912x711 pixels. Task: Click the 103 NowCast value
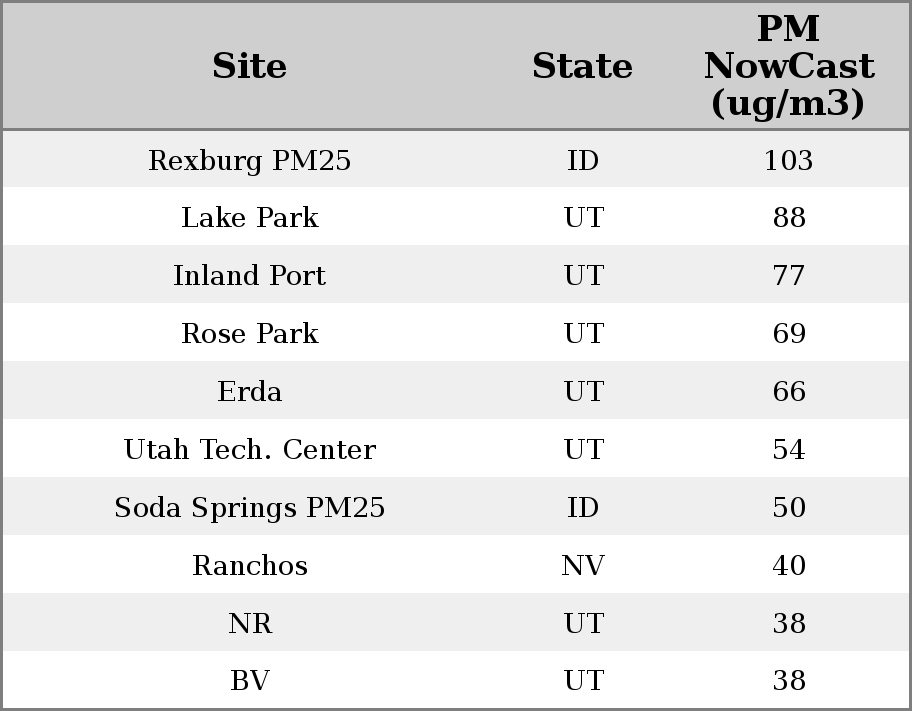point(788,161)
